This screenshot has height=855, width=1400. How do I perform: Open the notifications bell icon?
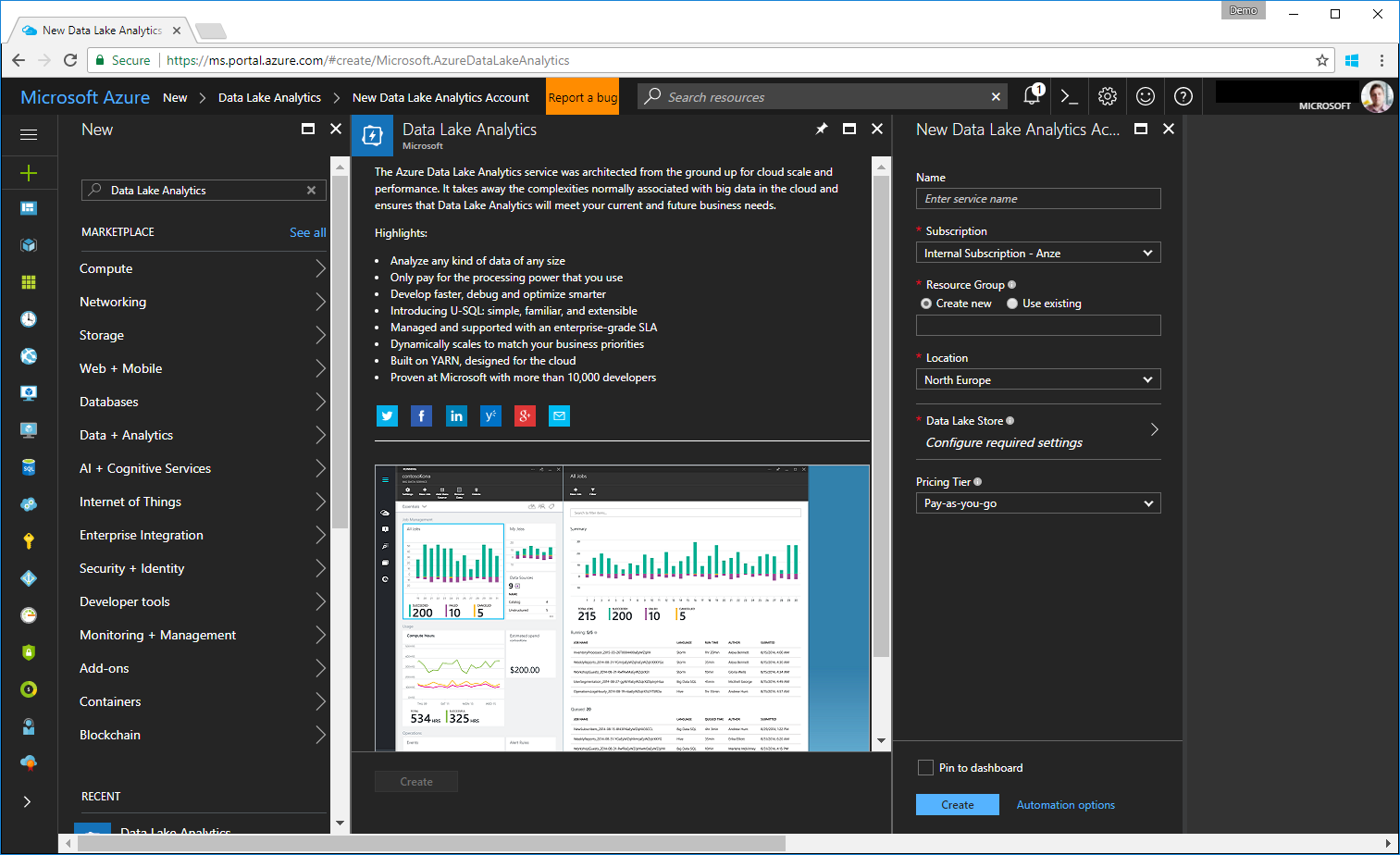tap(1033, 95)
